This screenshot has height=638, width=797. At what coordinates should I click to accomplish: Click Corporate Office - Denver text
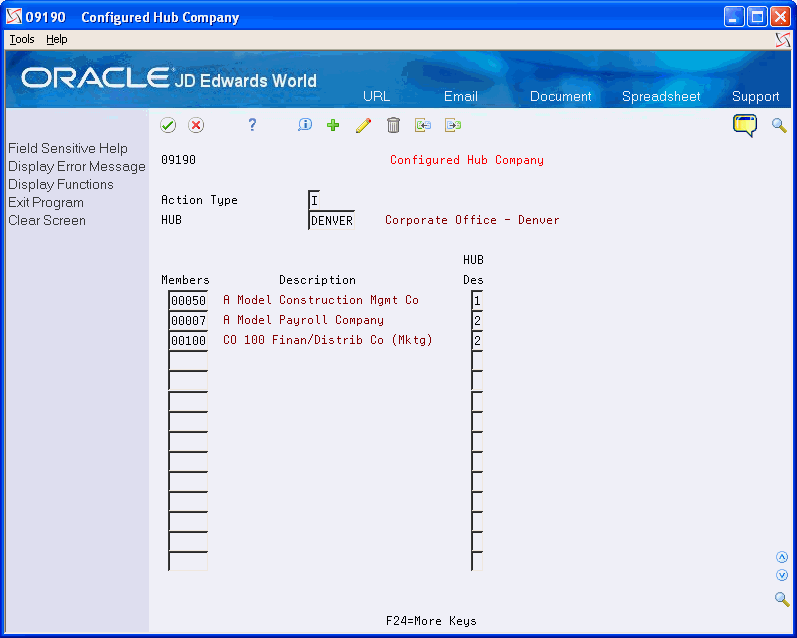[472, 220]
